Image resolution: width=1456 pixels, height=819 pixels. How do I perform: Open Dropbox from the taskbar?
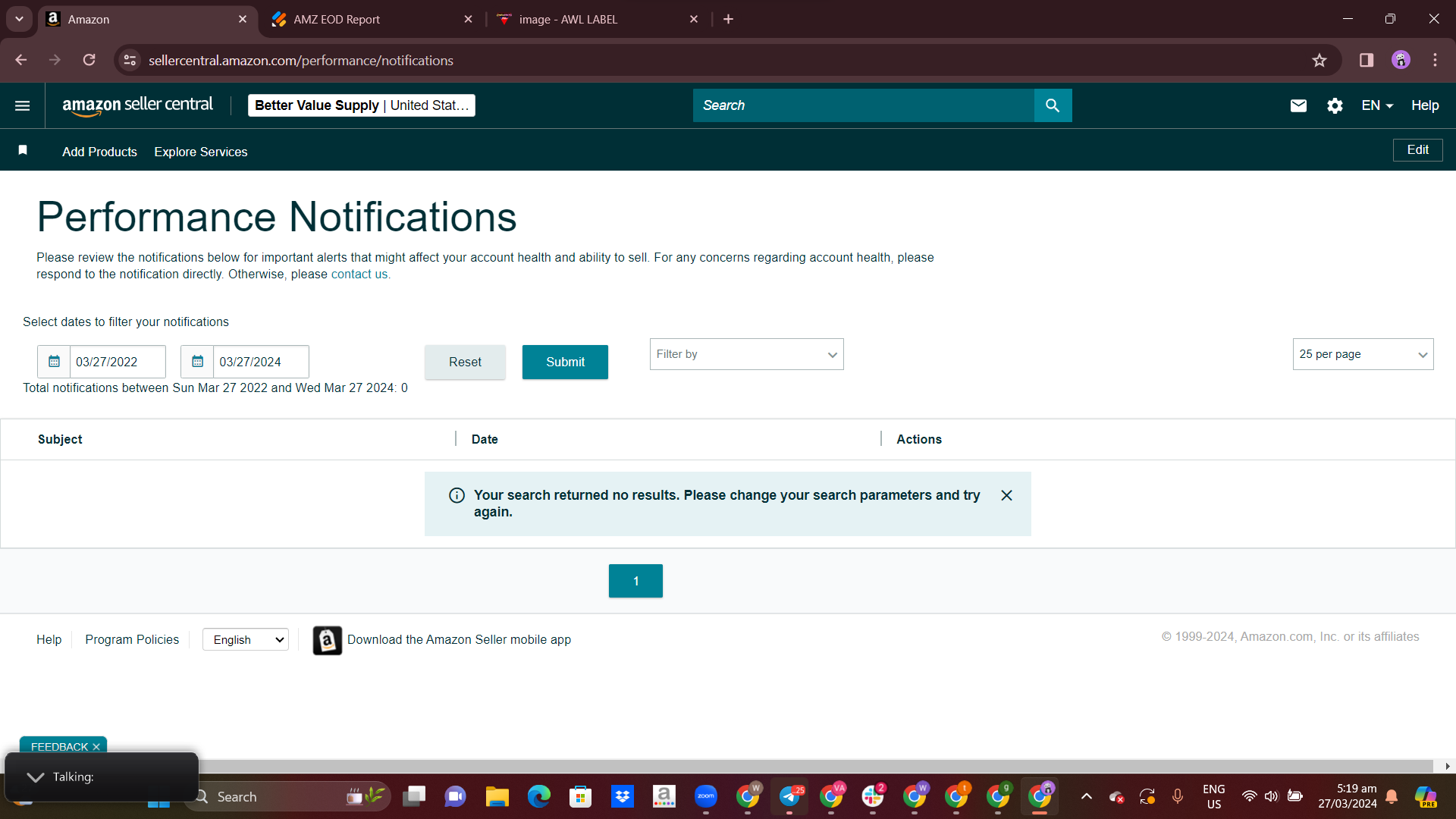tap(623, 797)
